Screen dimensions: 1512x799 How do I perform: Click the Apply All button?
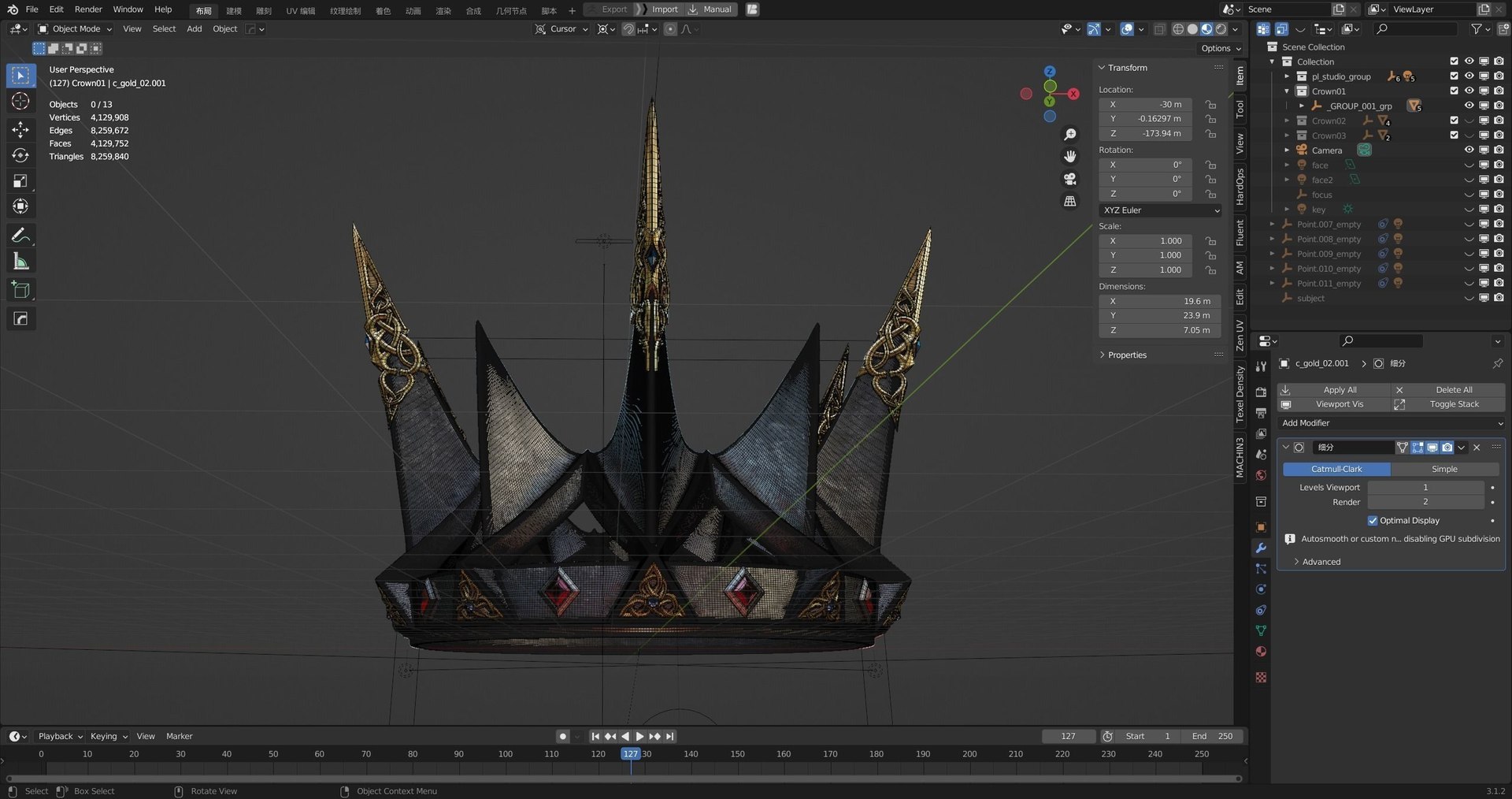[x=1333, y=390]
